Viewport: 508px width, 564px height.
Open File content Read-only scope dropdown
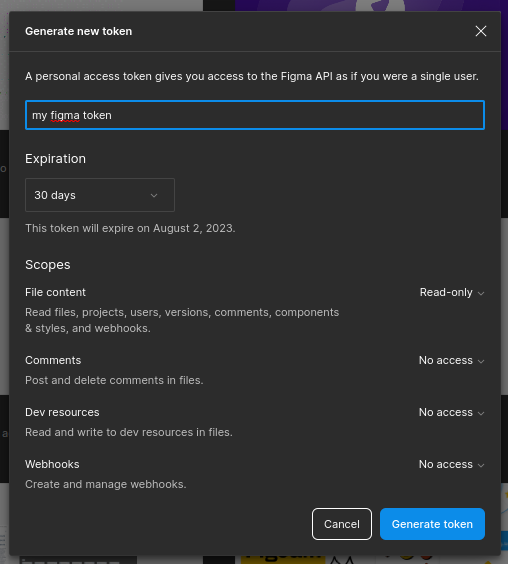pyautogui.click(x=452, y=292)
